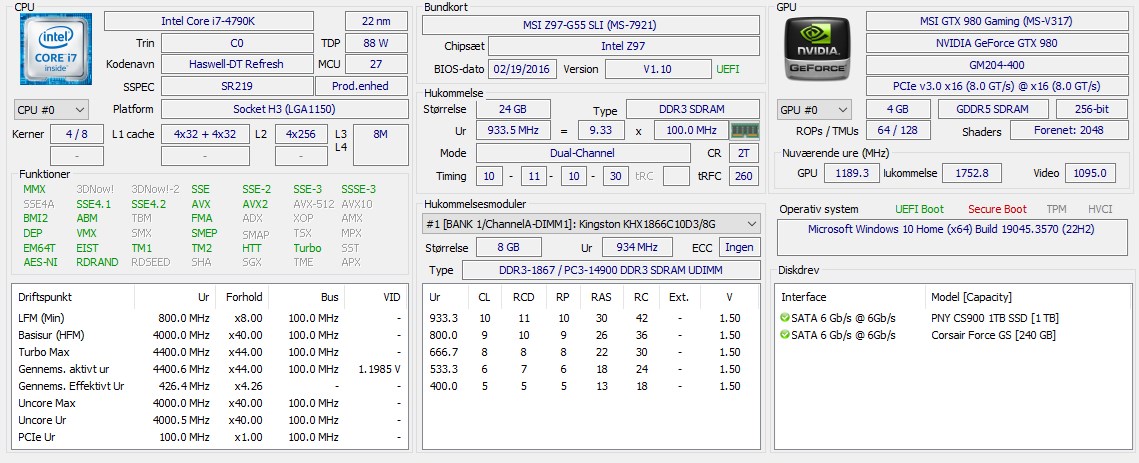Click green check icon beside Corsair Force GS
This screenshot has height=463, width=1139.
tap(785, 335)
